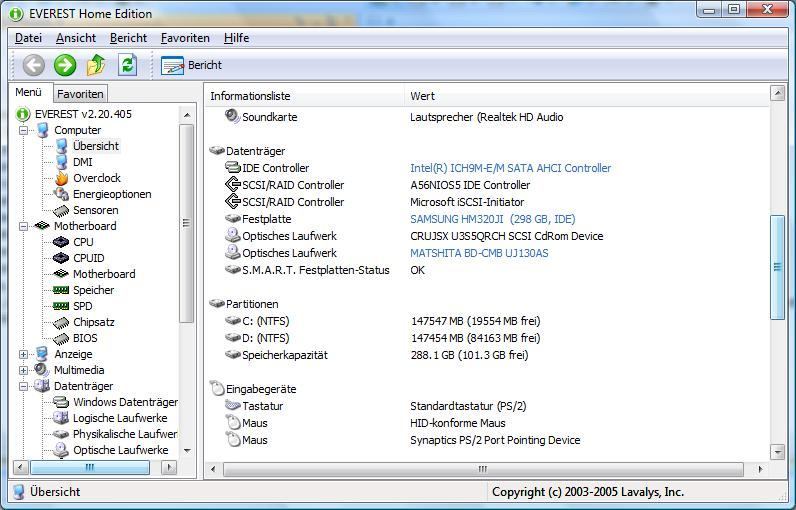Click the Informationsliste column header

[x=305, y=96]
